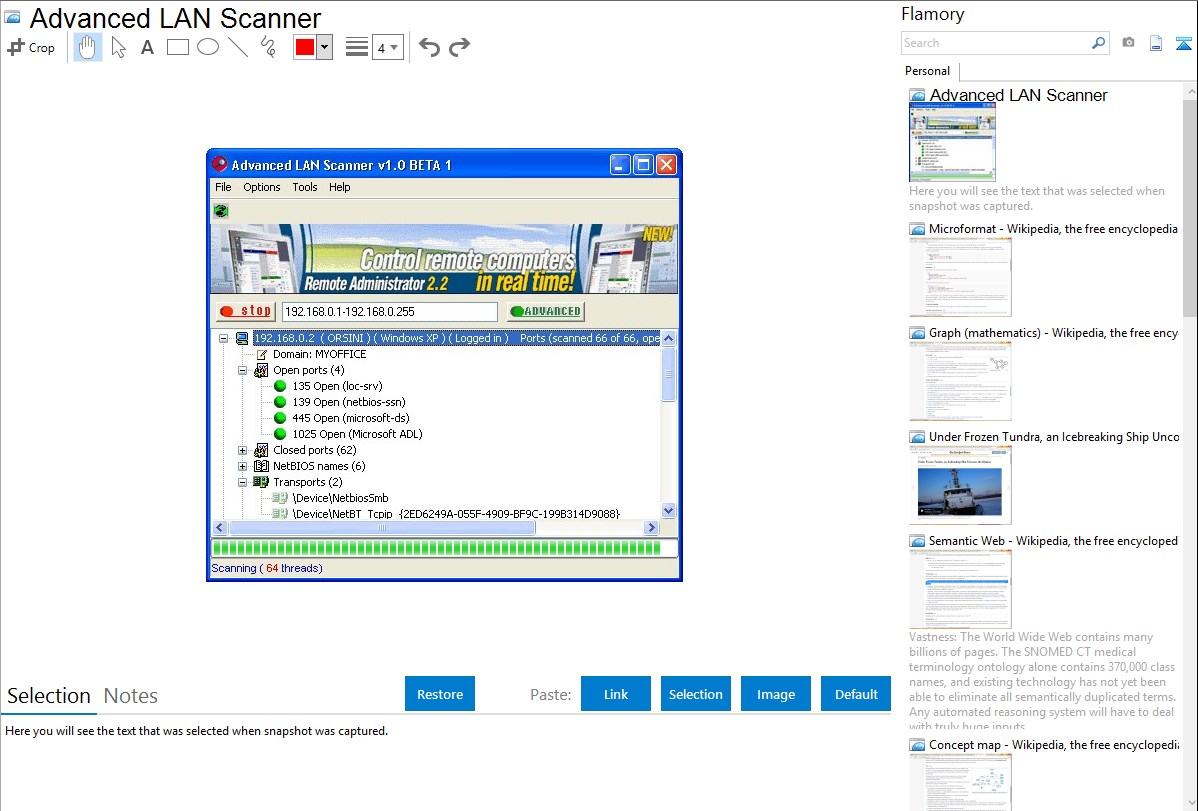Screen dimensions: 1198x811
Task: Open the Help menu
Action: (339, 187)
